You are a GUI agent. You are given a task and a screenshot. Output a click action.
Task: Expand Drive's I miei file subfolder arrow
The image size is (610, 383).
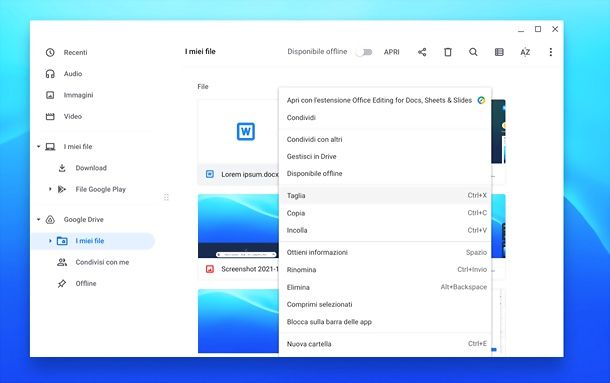pyautogui.click(x=50, y=241)
